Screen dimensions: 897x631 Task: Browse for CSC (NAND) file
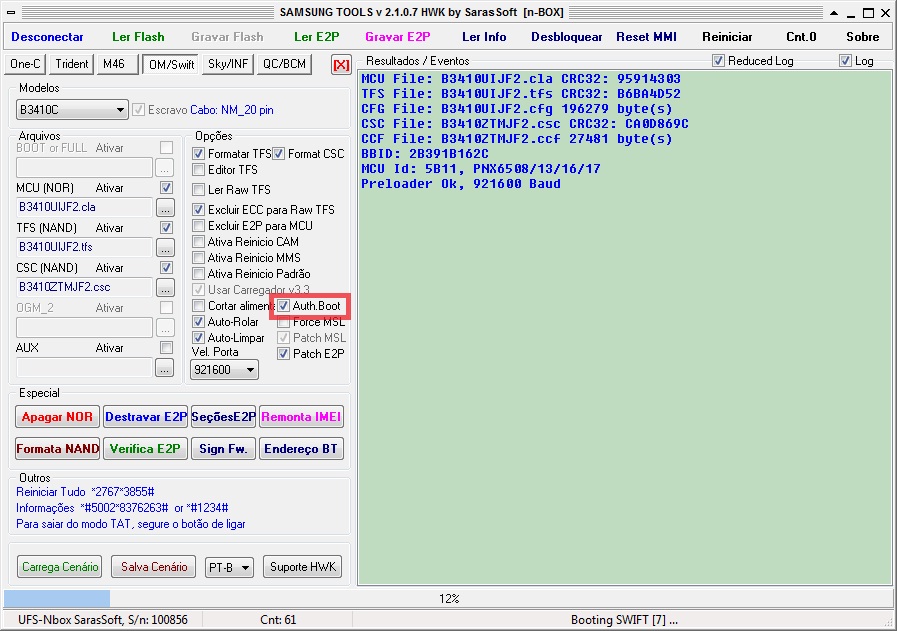coord(165,288)
